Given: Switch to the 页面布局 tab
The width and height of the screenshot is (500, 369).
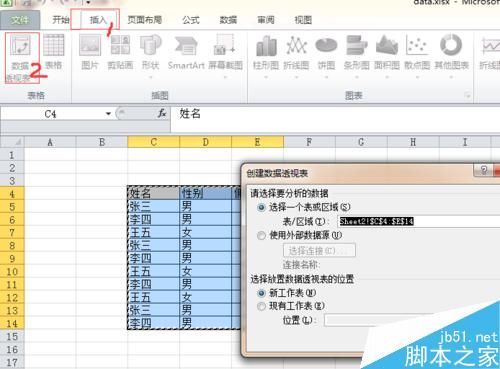Looking at the screenshot, I should click(x=145, y=20).
